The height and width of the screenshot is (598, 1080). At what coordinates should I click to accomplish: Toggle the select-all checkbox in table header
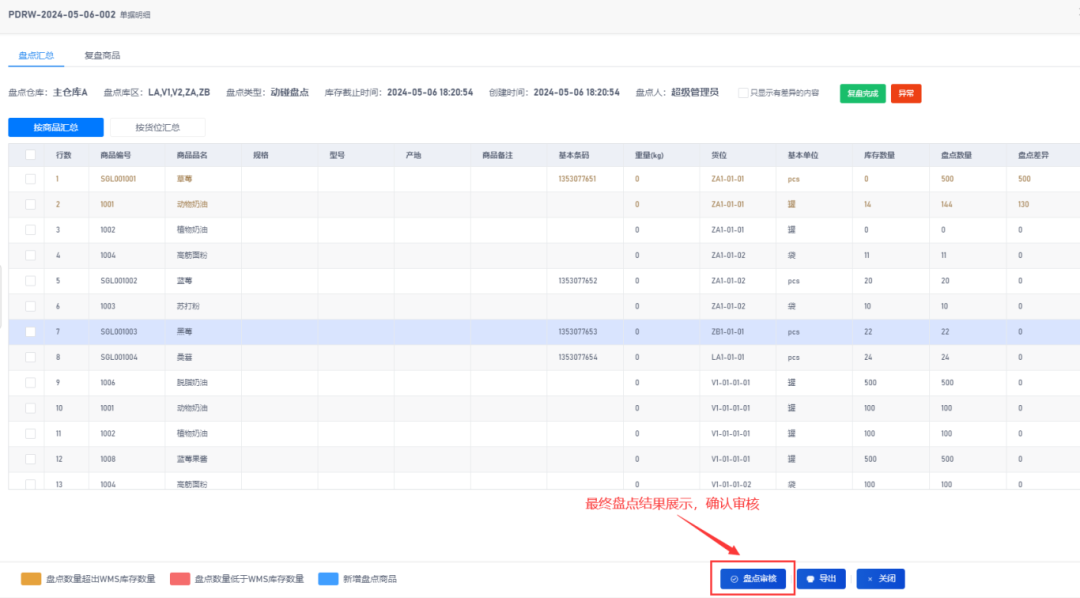(30, 155)
